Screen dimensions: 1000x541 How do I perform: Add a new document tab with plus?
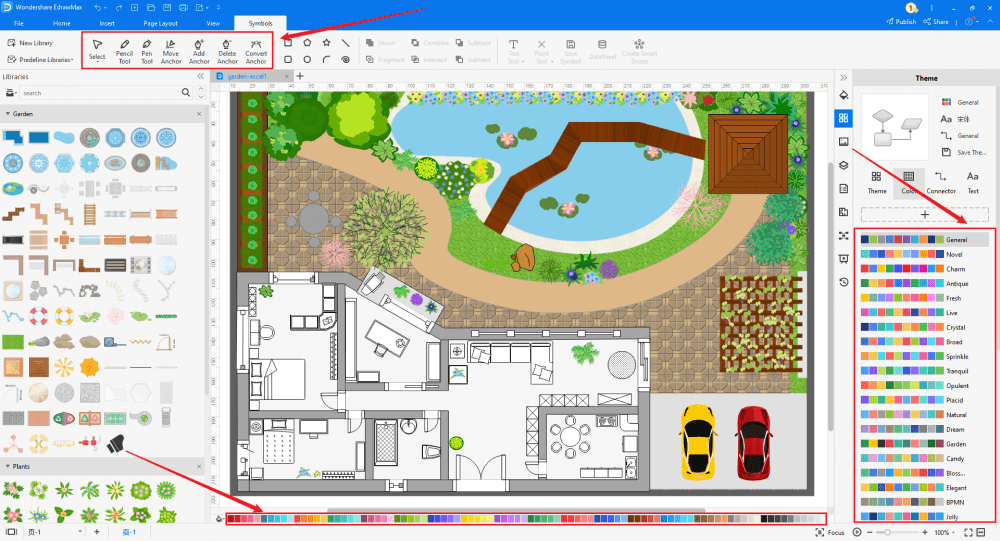[300, 76]
